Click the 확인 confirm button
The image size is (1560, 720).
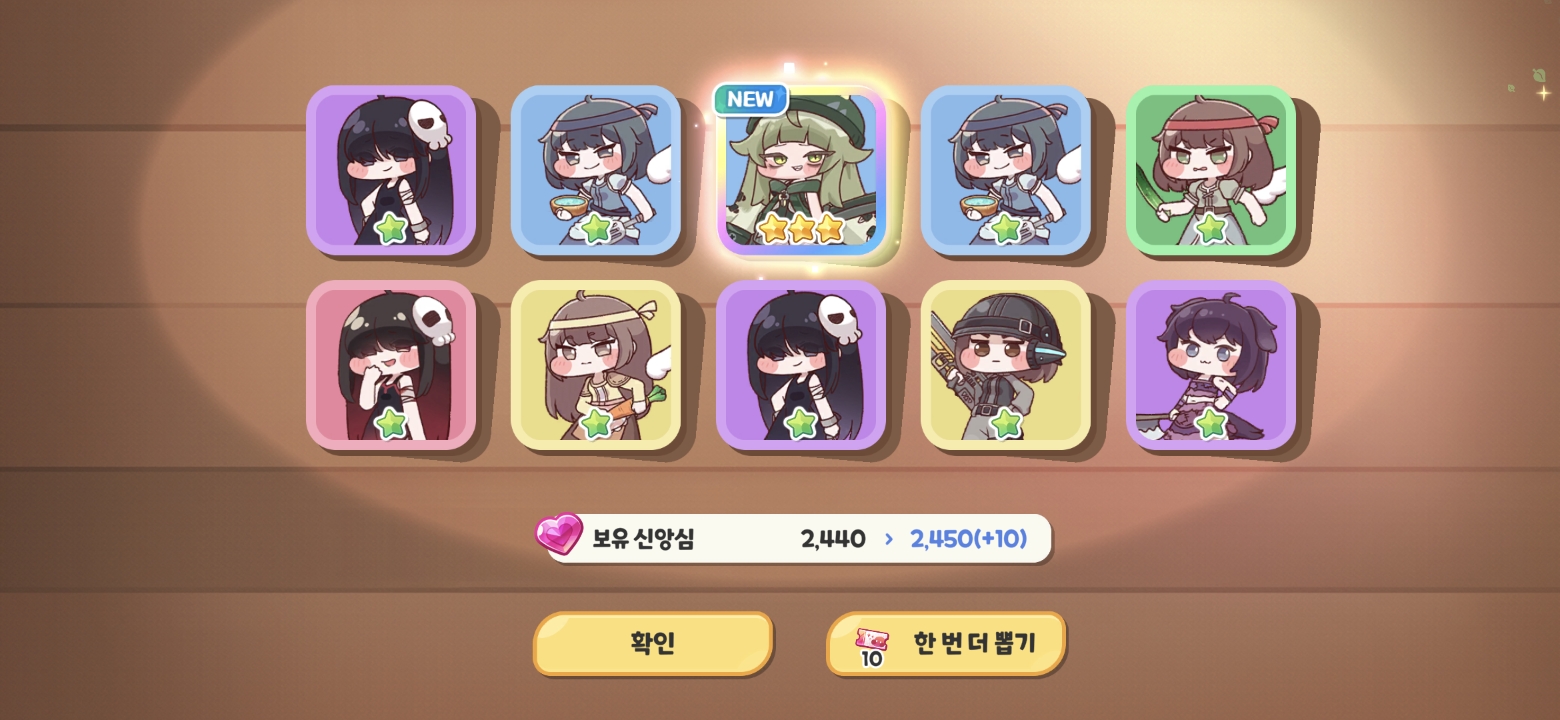[x=653, y=643]
